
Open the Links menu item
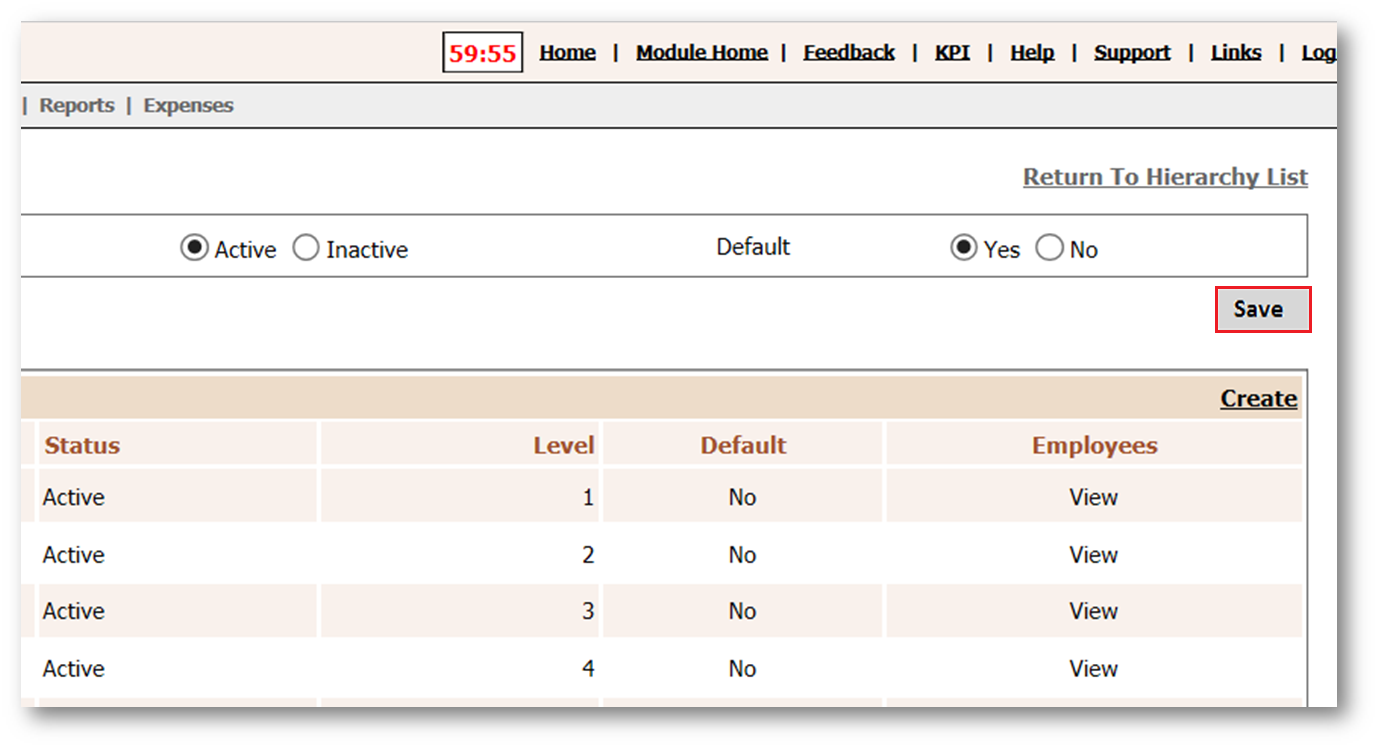click(x=1236, y=53)
